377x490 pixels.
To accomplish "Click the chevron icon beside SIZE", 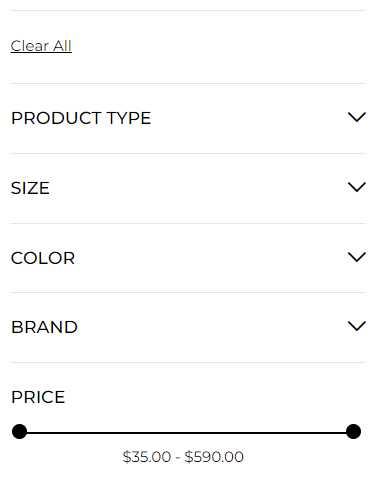I will tap(357, 187).
